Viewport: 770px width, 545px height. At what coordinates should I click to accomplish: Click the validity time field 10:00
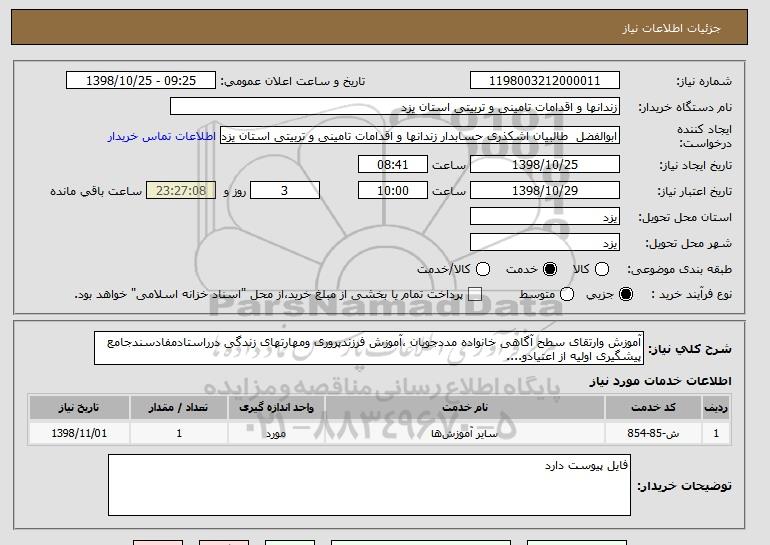coord(392,191)
